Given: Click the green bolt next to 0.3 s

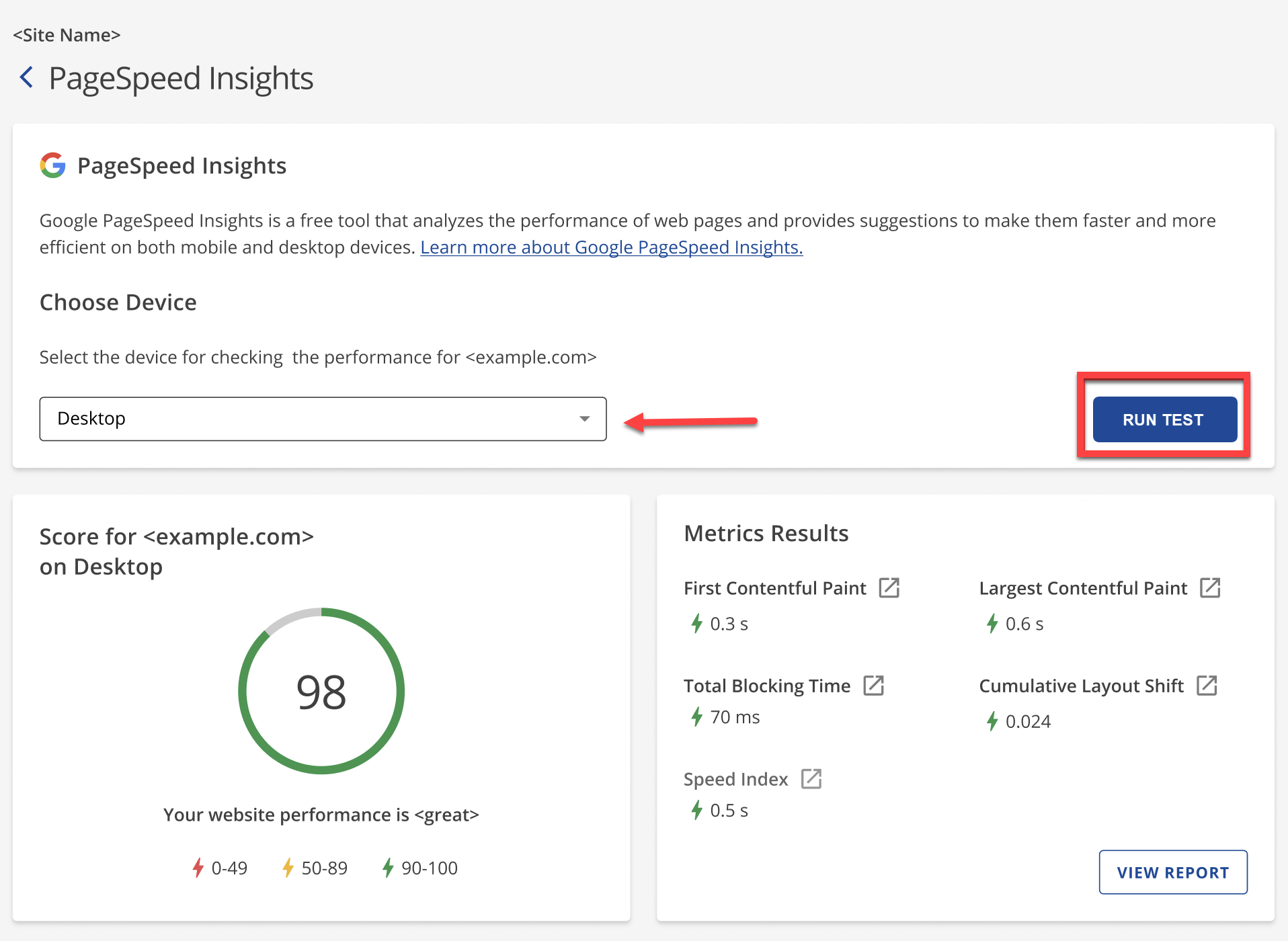Looking at the screenshot, I should tap(696, 624).
